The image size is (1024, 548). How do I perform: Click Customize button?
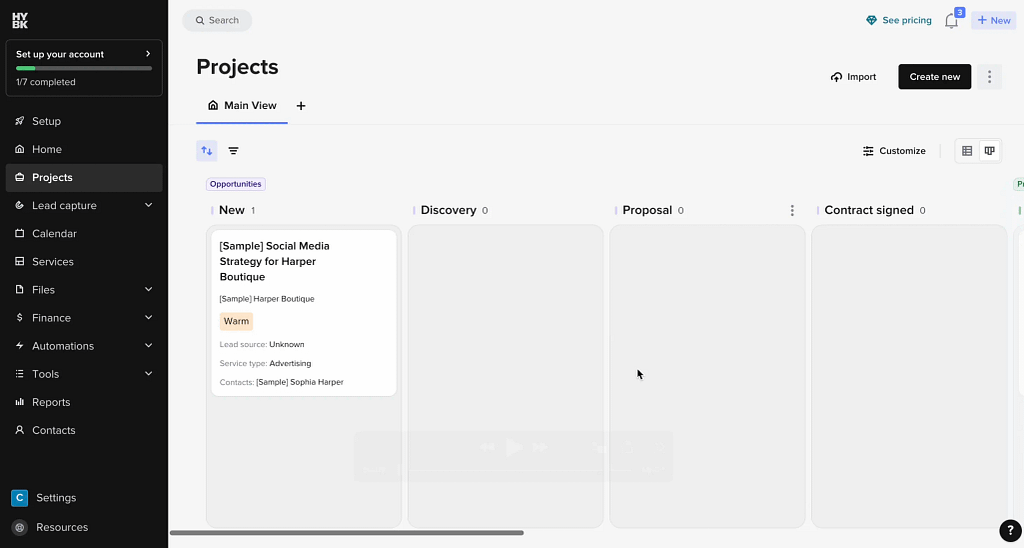click(894, 151)
